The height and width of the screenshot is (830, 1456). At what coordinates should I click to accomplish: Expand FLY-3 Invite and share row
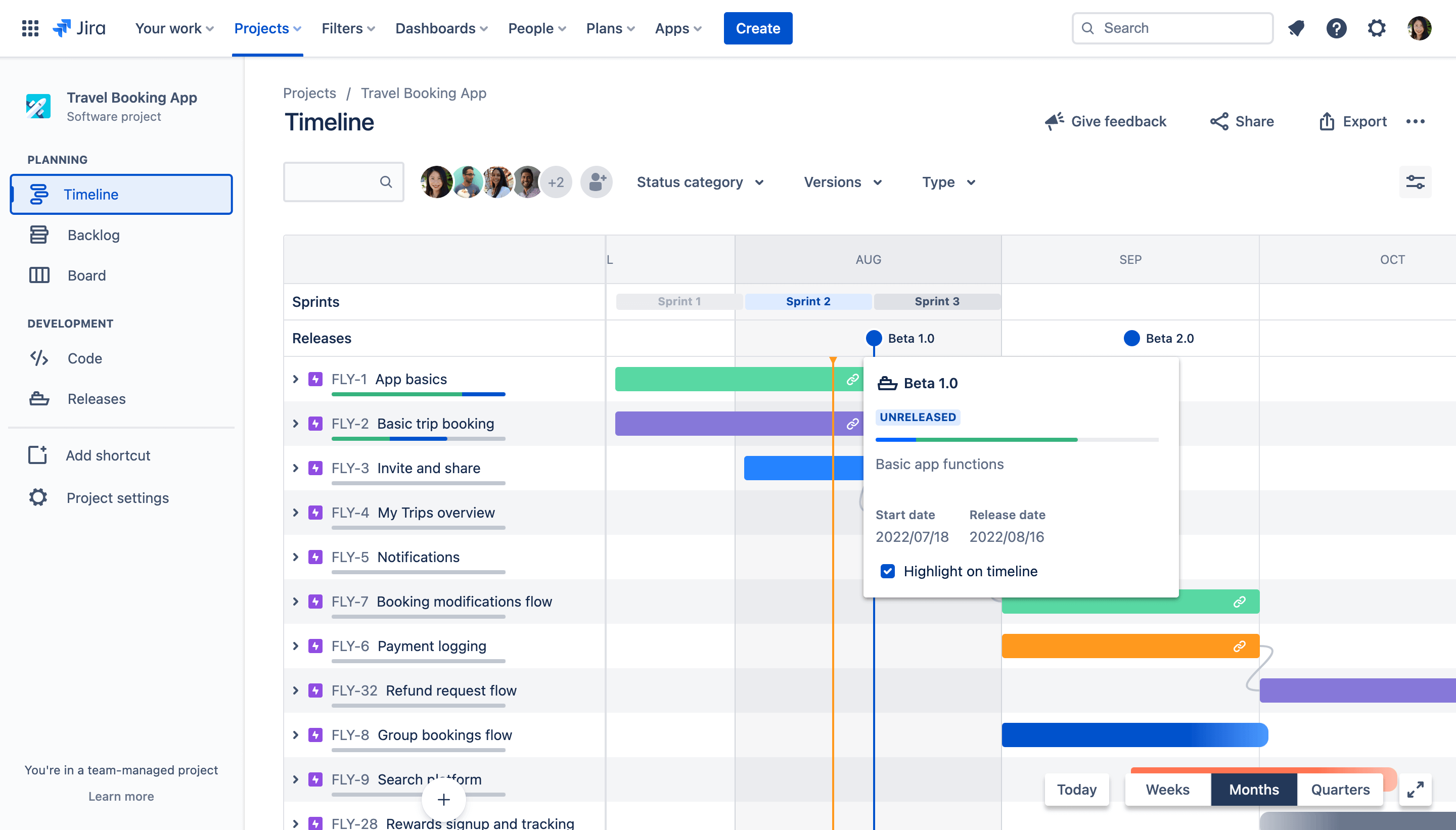[295, 468]
